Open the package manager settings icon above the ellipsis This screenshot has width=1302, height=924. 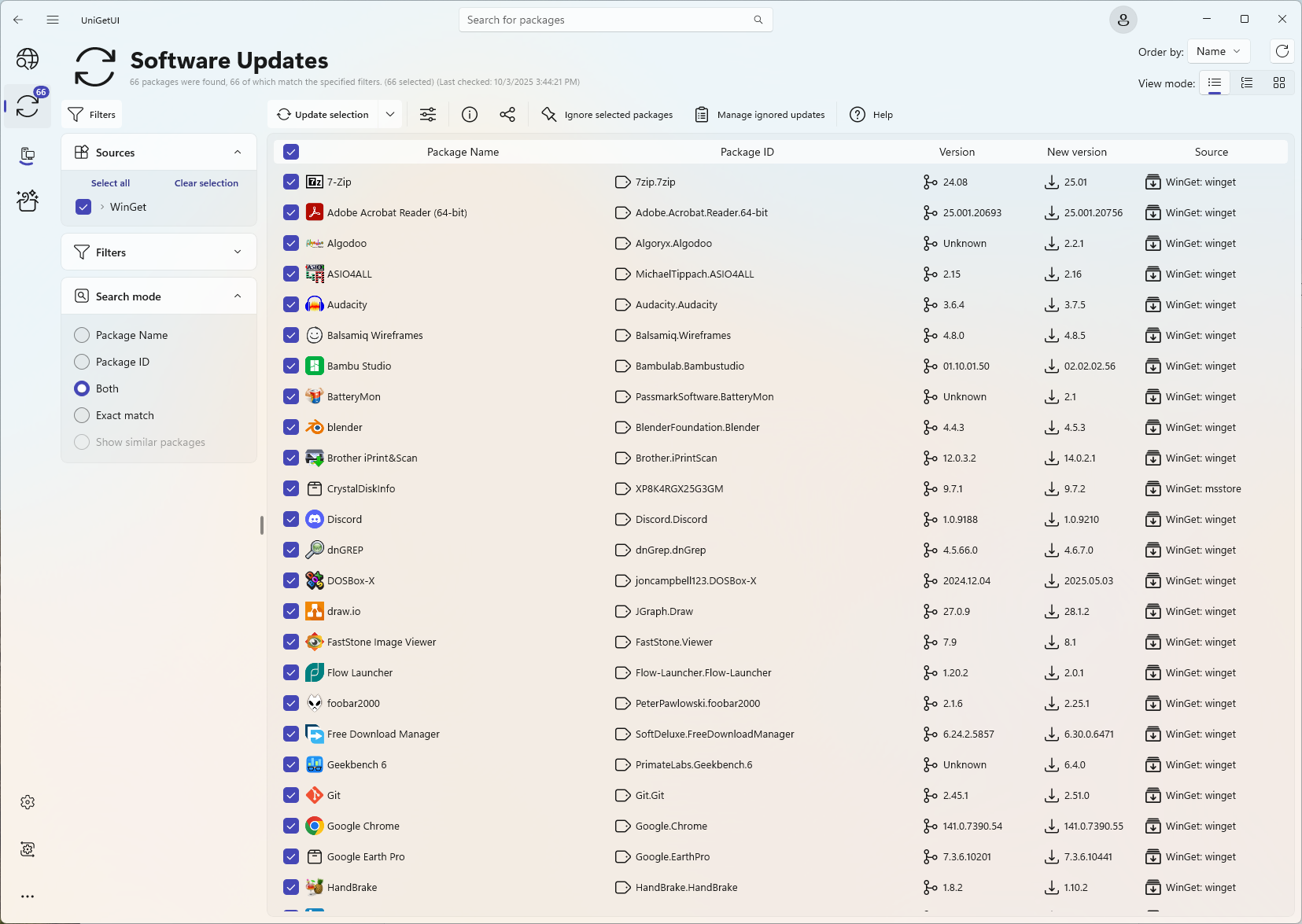[28, 849]
